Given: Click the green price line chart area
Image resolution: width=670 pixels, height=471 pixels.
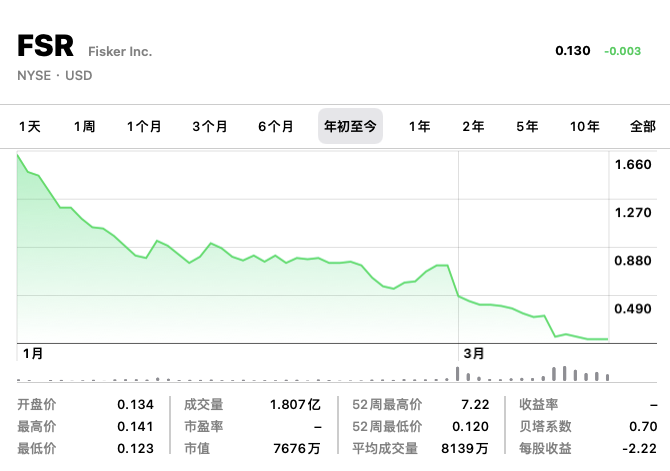Looking at the screenshot, I should click(313, 248).
